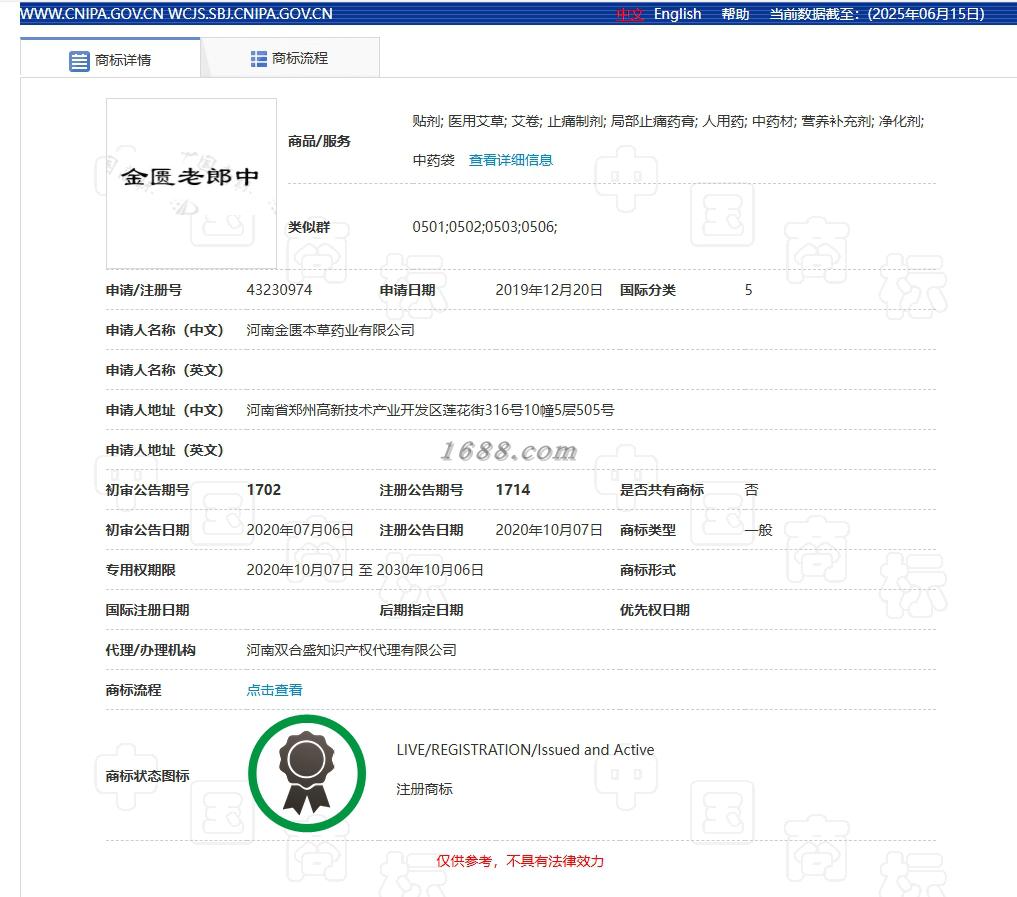Select similar group codes 0501;0502;0503;0506;
The width and height of the screenshot is (1017, 897).
[485, 227]
